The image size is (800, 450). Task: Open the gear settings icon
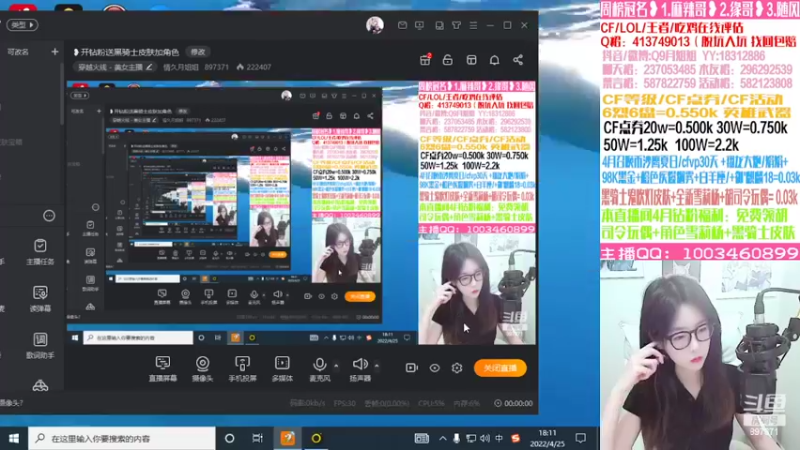(457, 368)
